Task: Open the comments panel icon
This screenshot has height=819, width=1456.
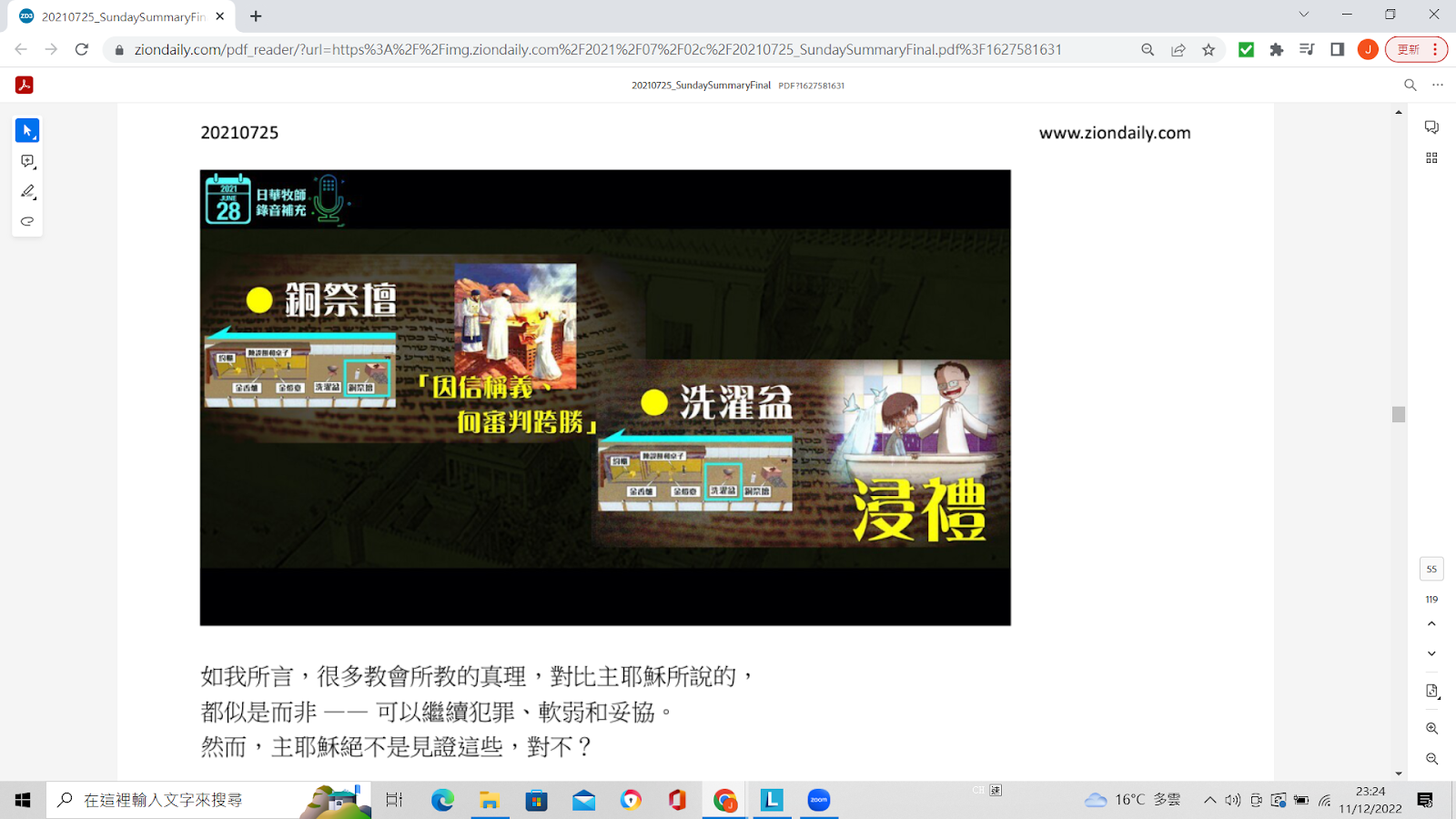Action: tap(1431, 127)
